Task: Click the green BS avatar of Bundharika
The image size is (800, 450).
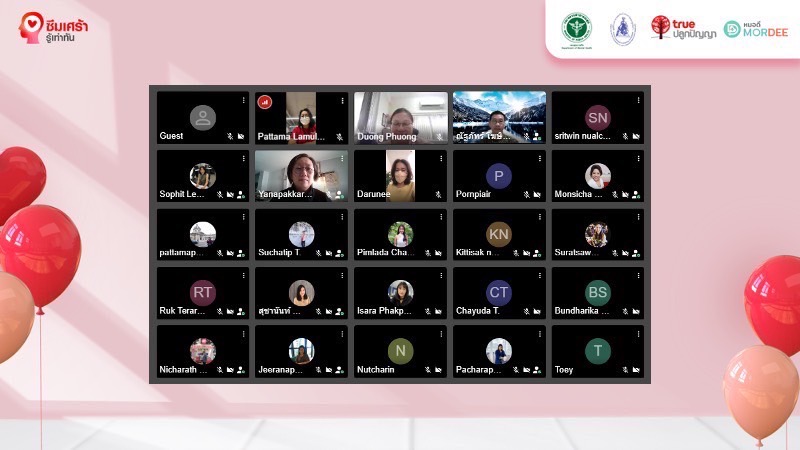Action: coord(597,292)
